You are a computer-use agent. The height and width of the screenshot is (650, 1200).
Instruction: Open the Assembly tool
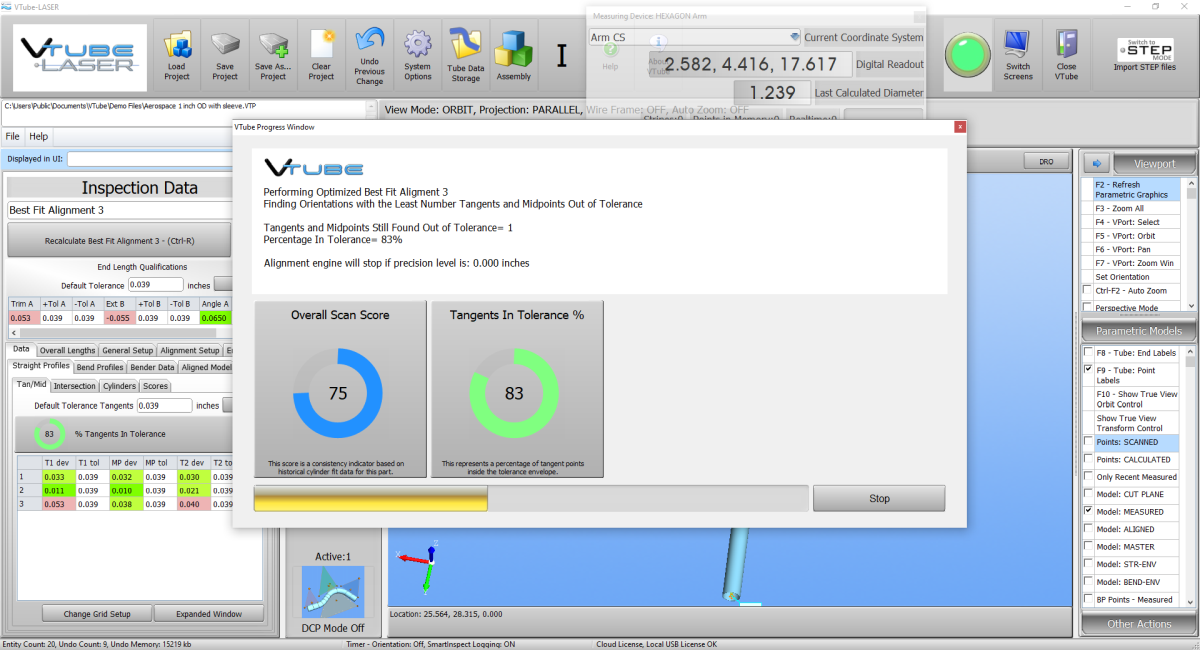pos(514,56)
